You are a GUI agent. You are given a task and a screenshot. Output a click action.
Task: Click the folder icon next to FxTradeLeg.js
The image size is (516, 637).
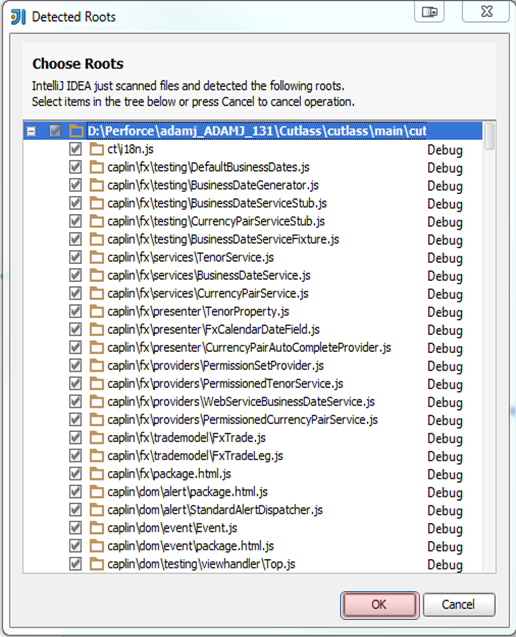[96, 456]
